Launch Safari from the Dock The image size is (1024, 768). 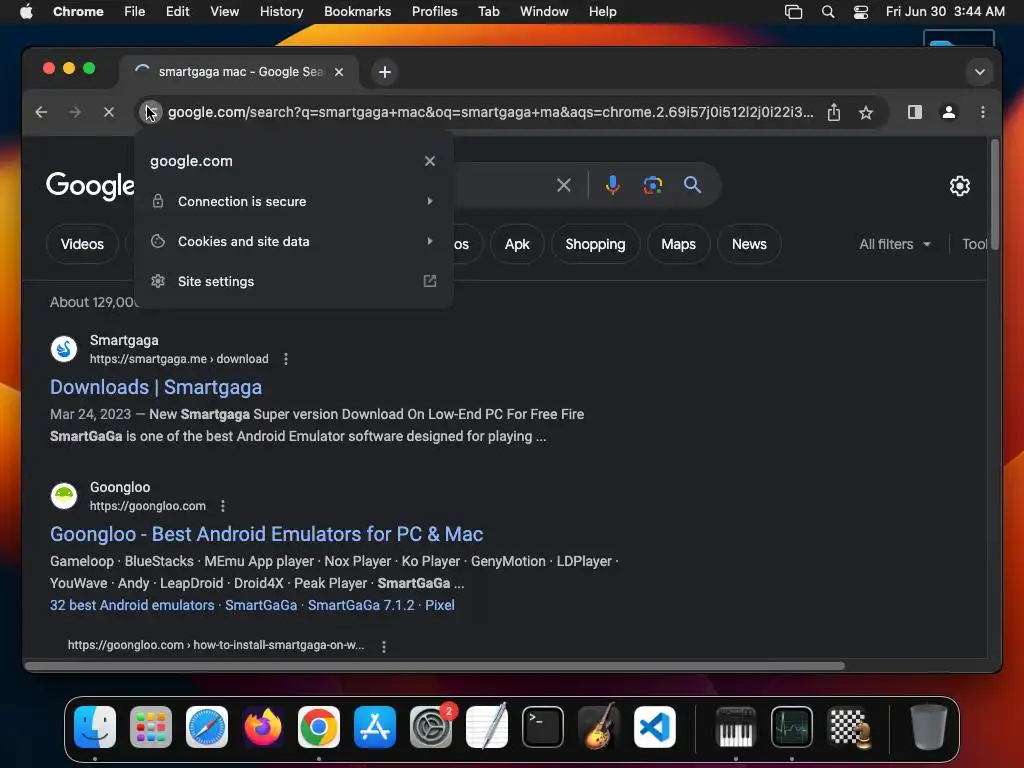(207, 726)
